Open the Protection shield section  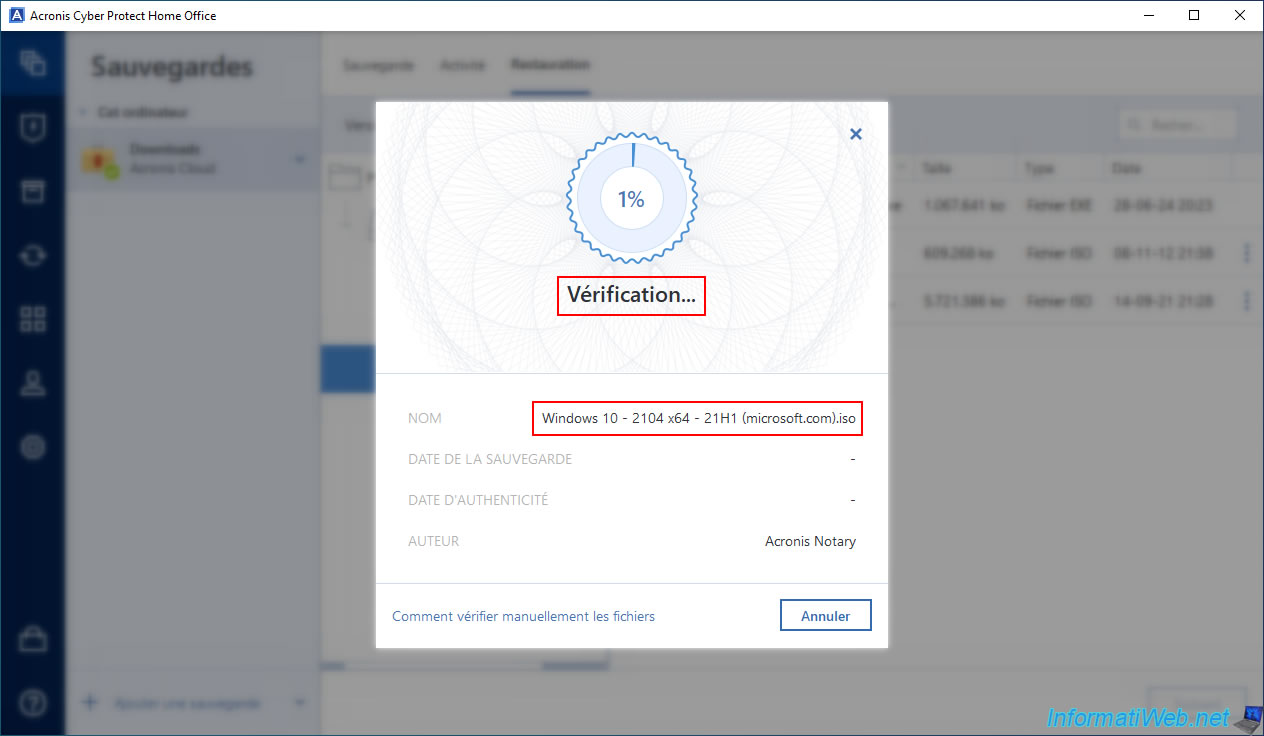[x=33, y=128]
